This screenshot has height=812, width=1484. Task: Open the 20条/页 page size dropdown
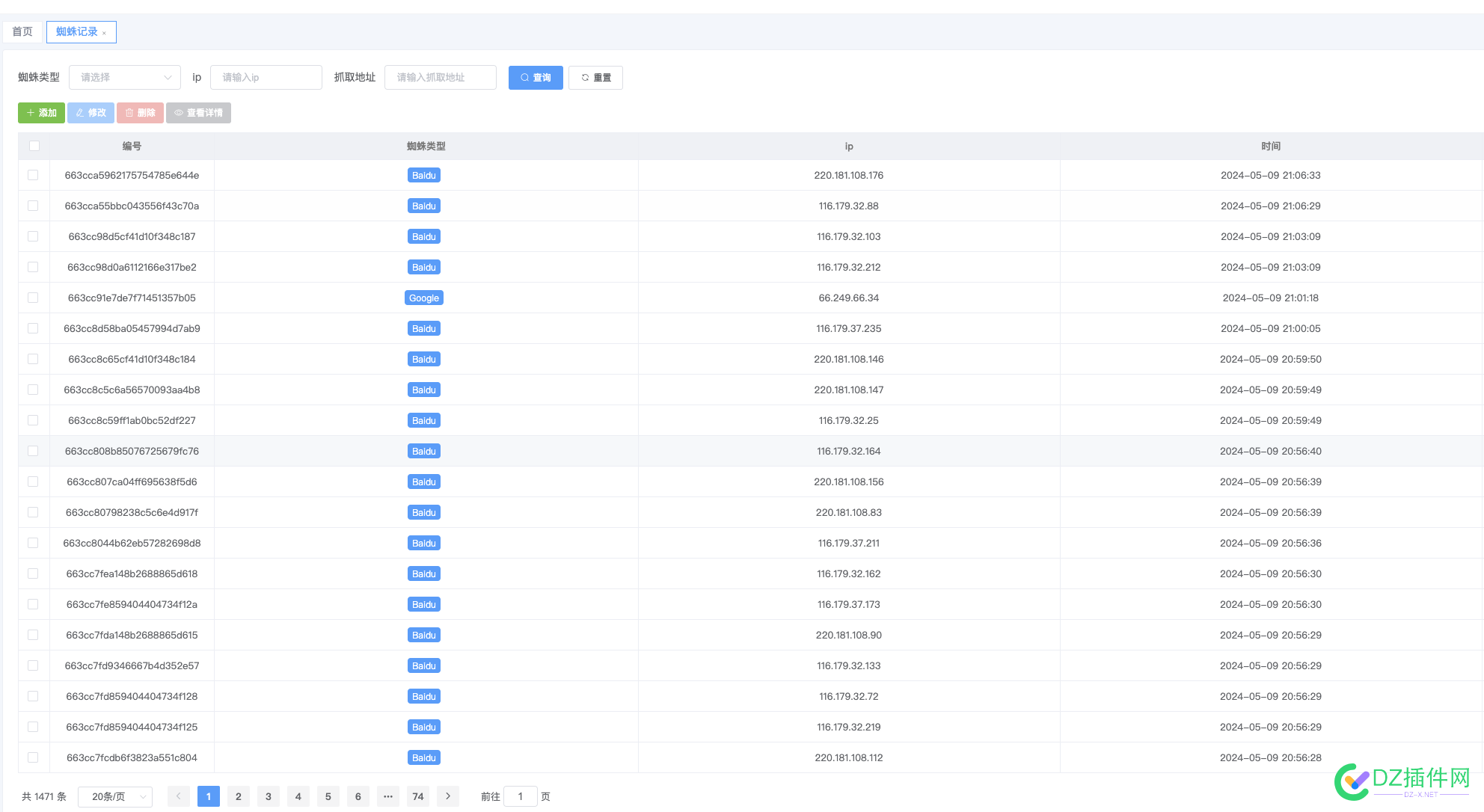(115, 796)
